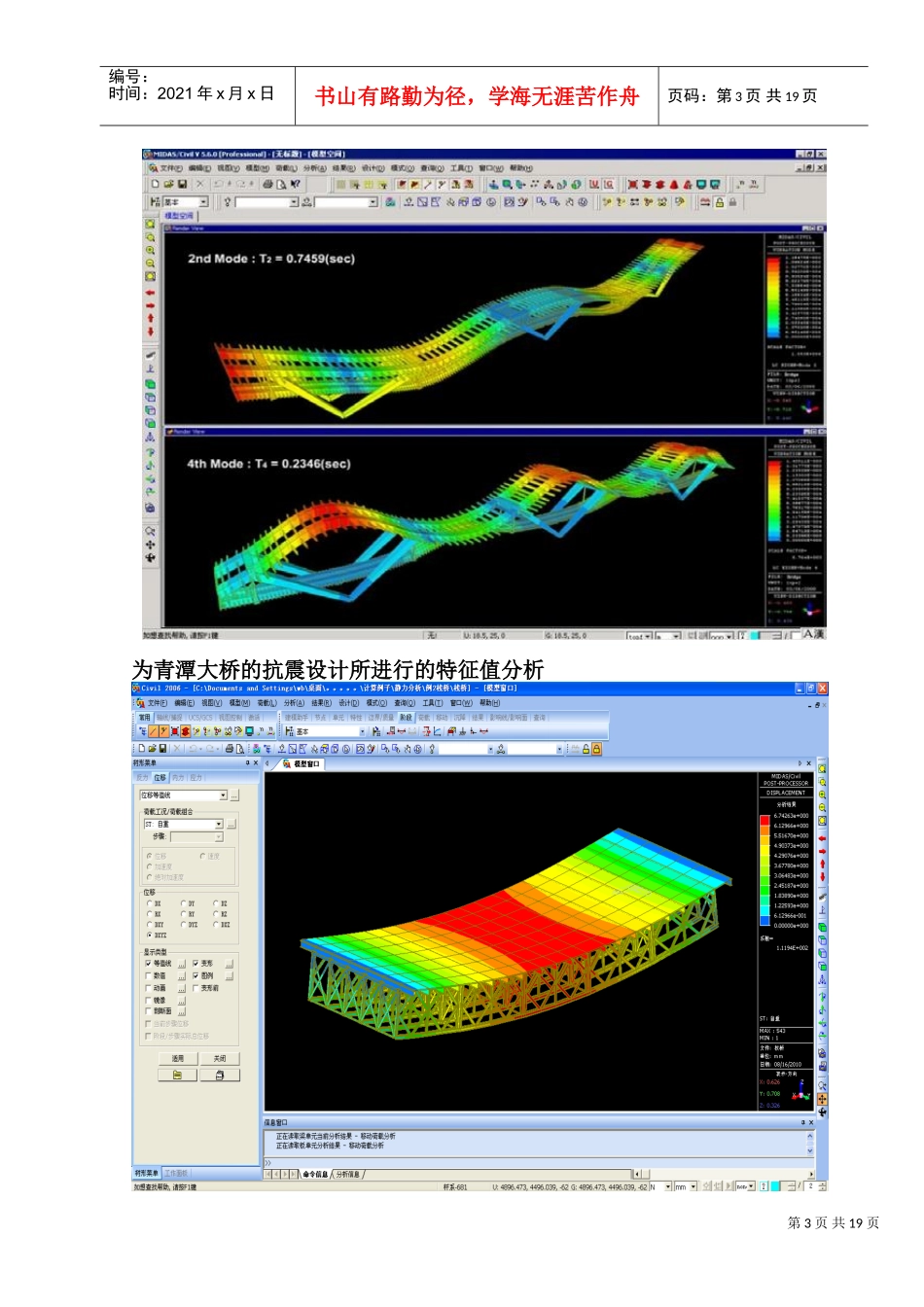Open 位移等值线 dropdown
Viewport: 924px width, 1307px height.
click(x=223, y=795)
